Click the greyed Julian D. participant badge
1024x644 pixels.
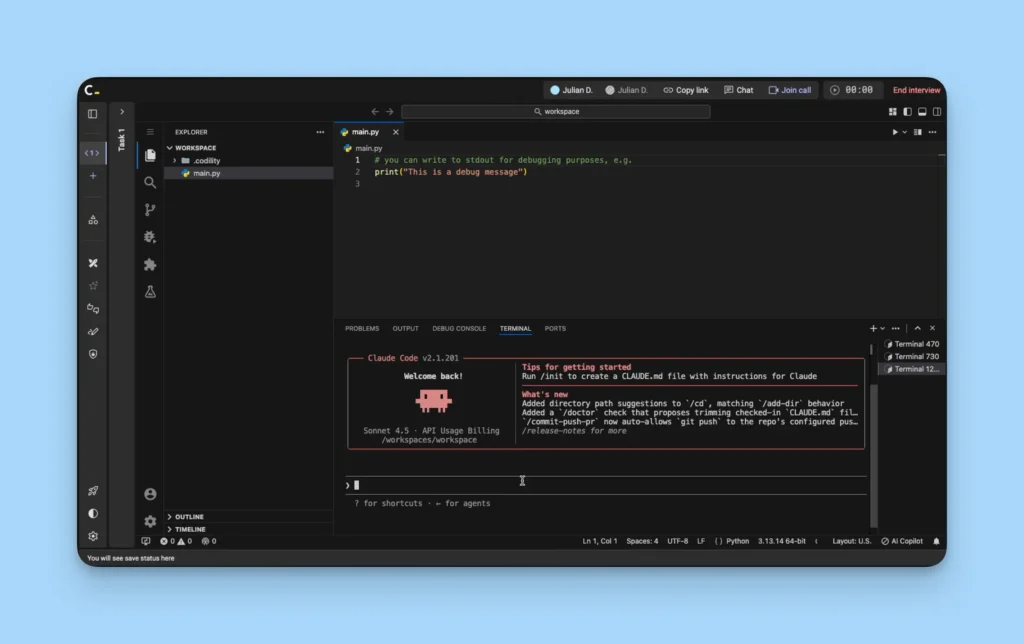coord(626,90)
